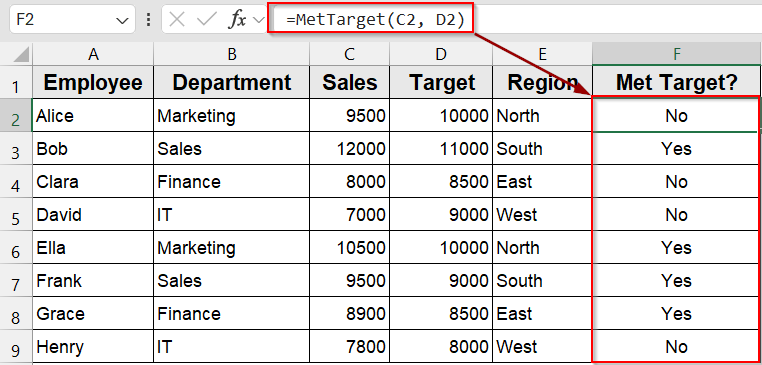Click David's sales value 7000
Image resolution: width=762 pixels, height=365 pixels.
[x=349, y=215]
